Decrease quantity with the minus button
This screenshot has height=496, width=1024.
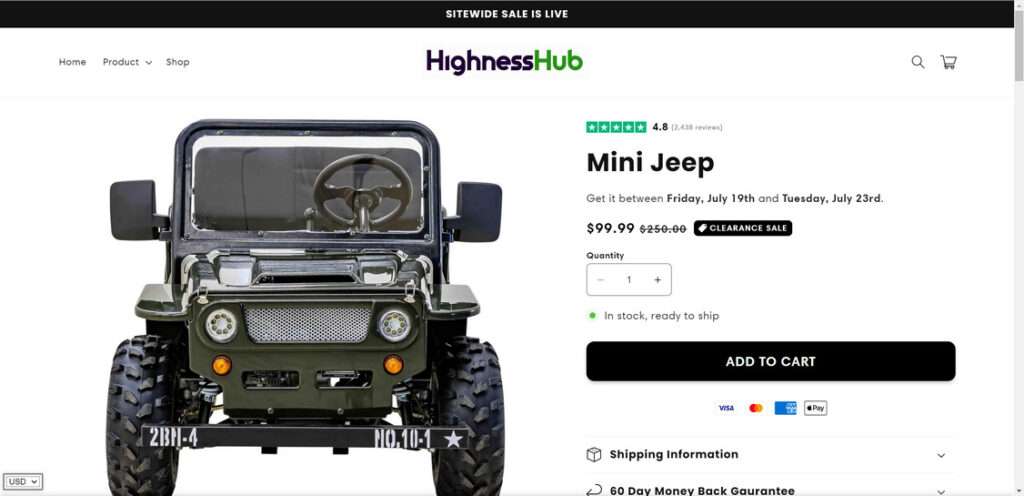click(601, 280)
